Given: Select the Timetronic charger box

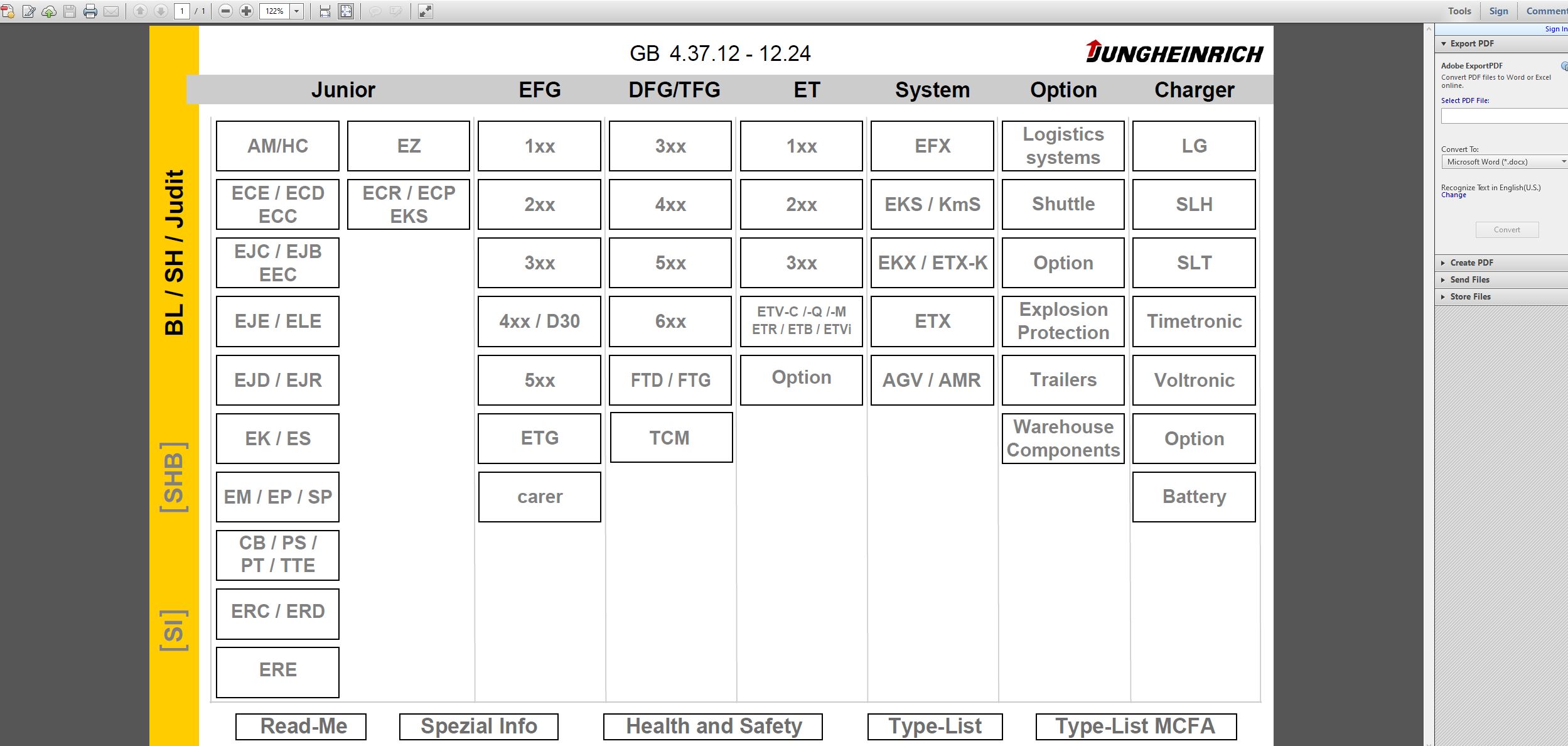Looking at the screenshot, I should point(1194,321).
